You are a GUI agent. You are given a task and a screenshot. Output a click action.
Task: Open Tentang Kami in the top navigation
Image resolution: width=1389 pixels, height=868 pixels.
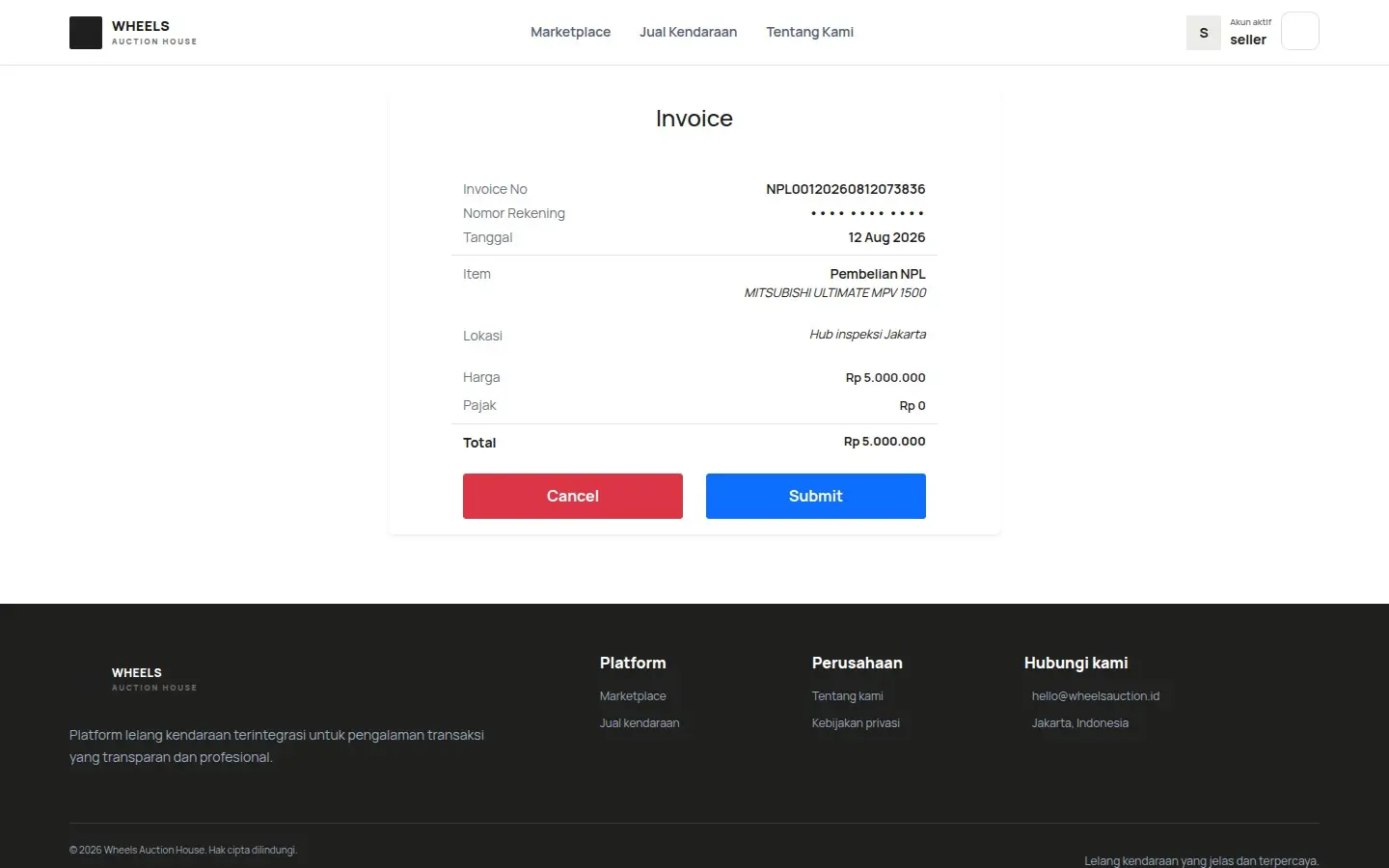[809, 32]
